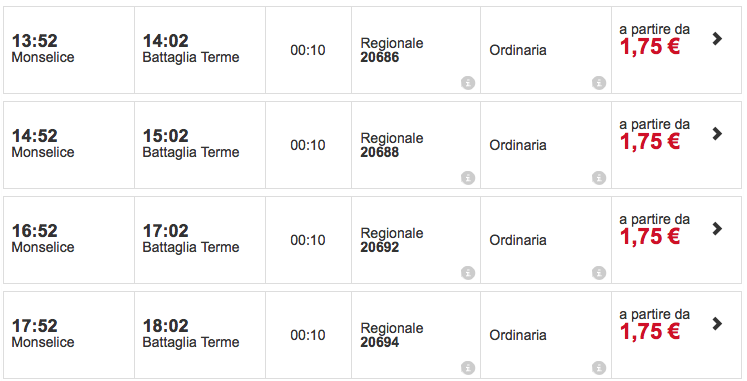Open train info icon for Regionale 20692

pos(468,273)
